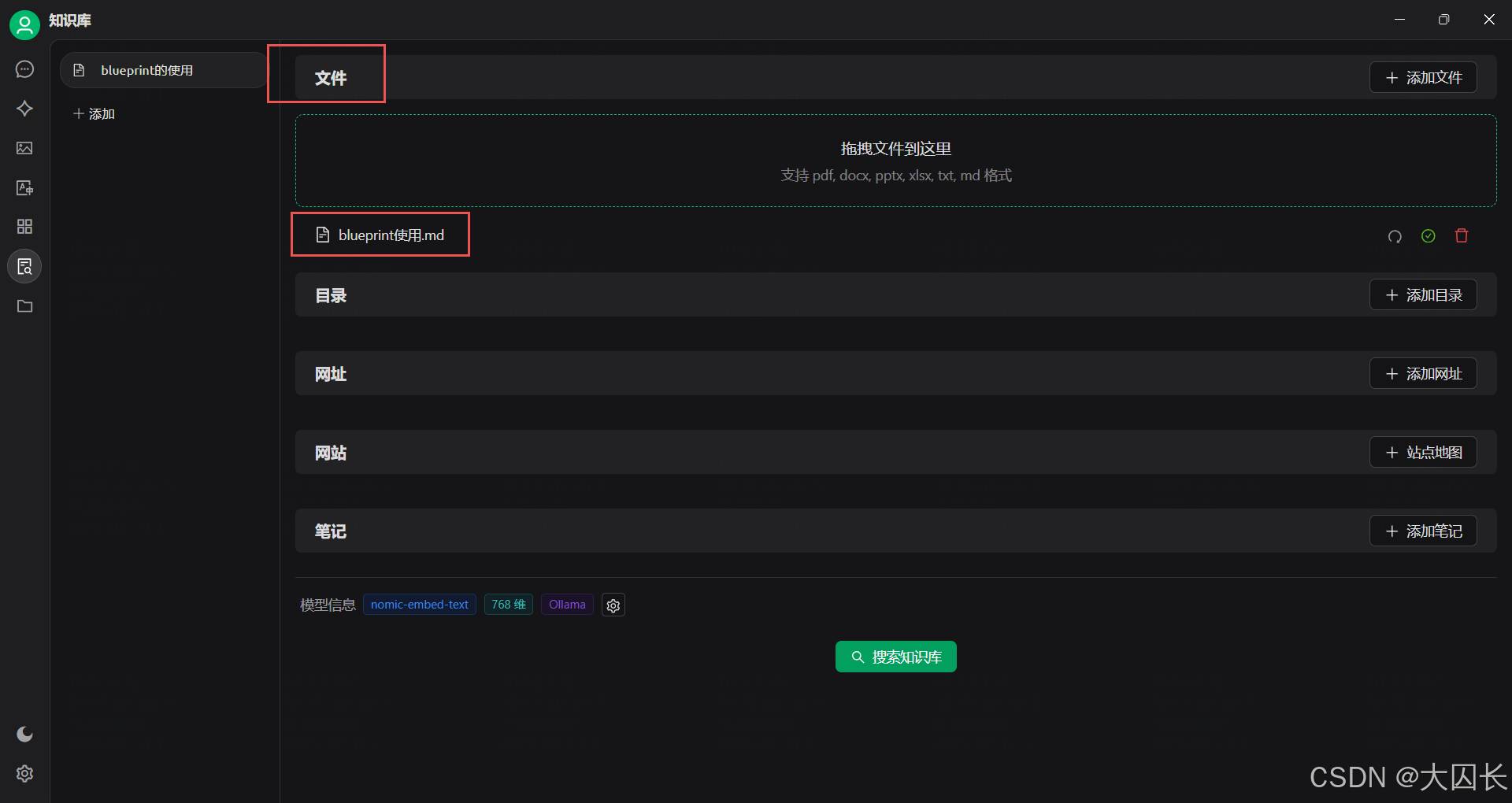Click the Ollama provider tag

click(567, 605)
